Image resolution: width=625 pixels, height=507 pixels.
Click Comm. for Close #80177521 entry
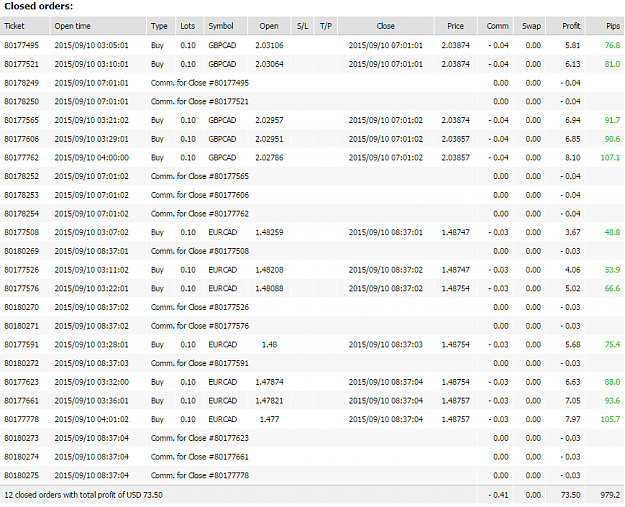tap(200, 101)
